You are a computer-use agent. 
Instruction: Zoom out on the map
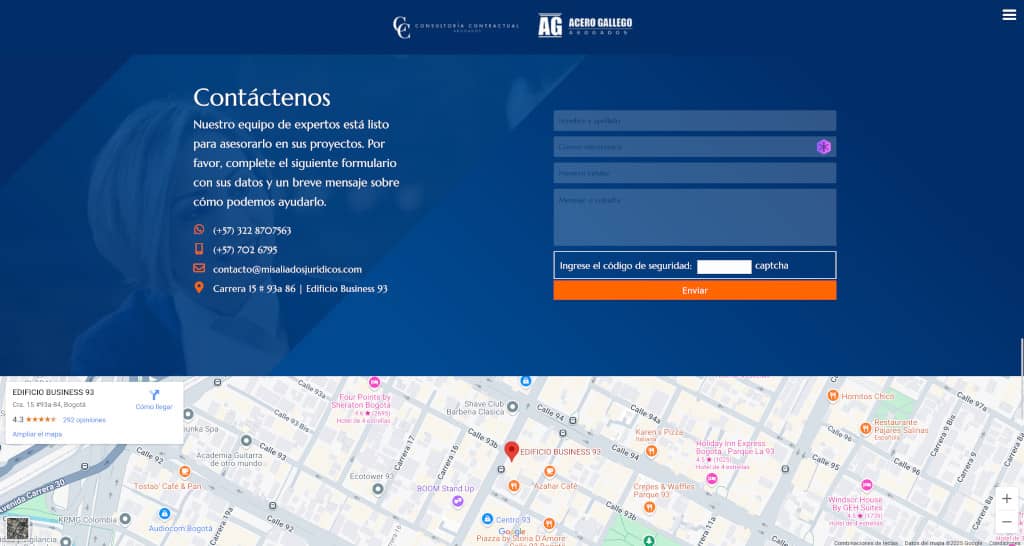point(1006,522)
